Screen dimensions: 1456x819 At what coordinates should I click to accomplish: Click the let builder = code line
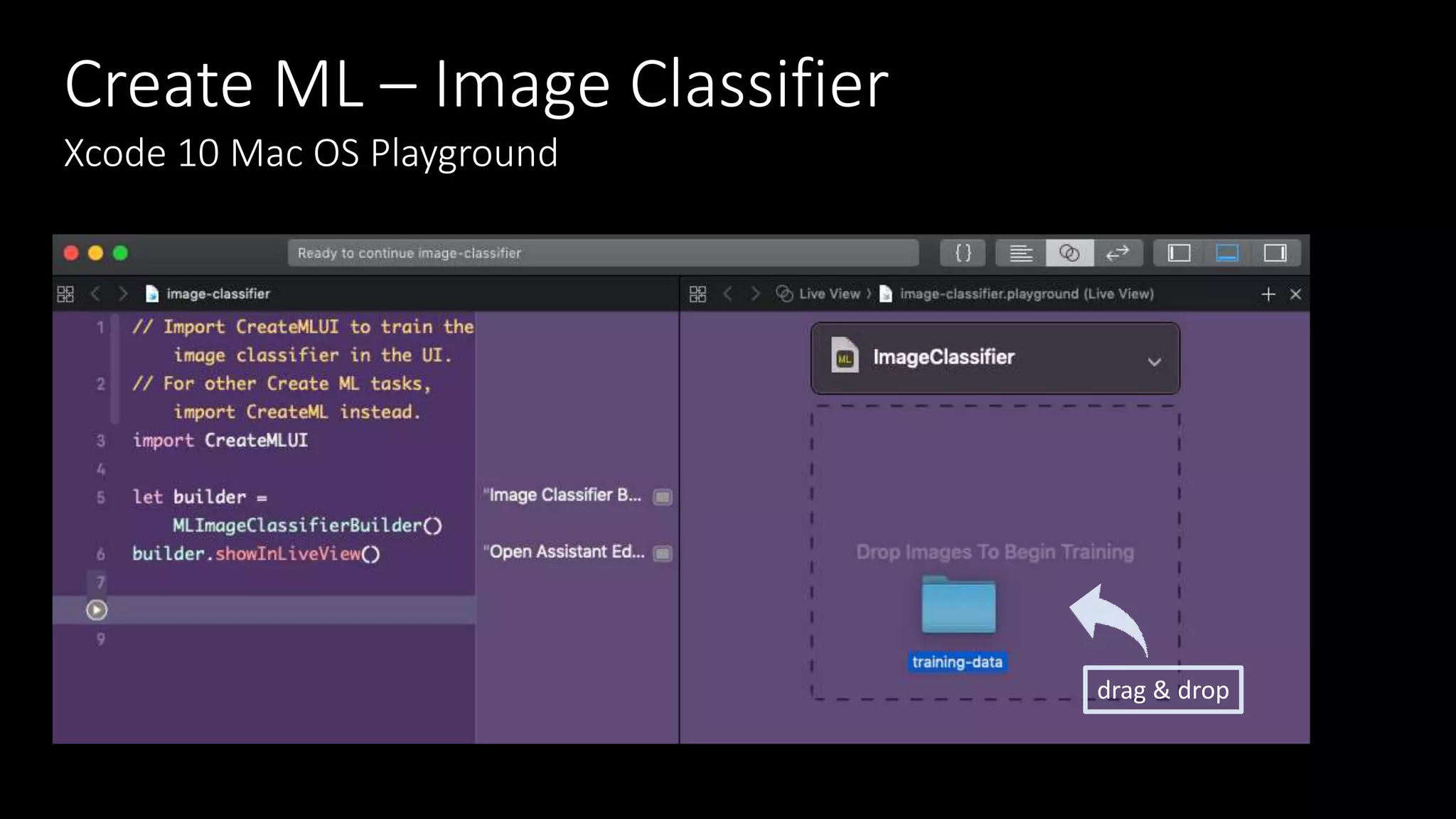200,497
